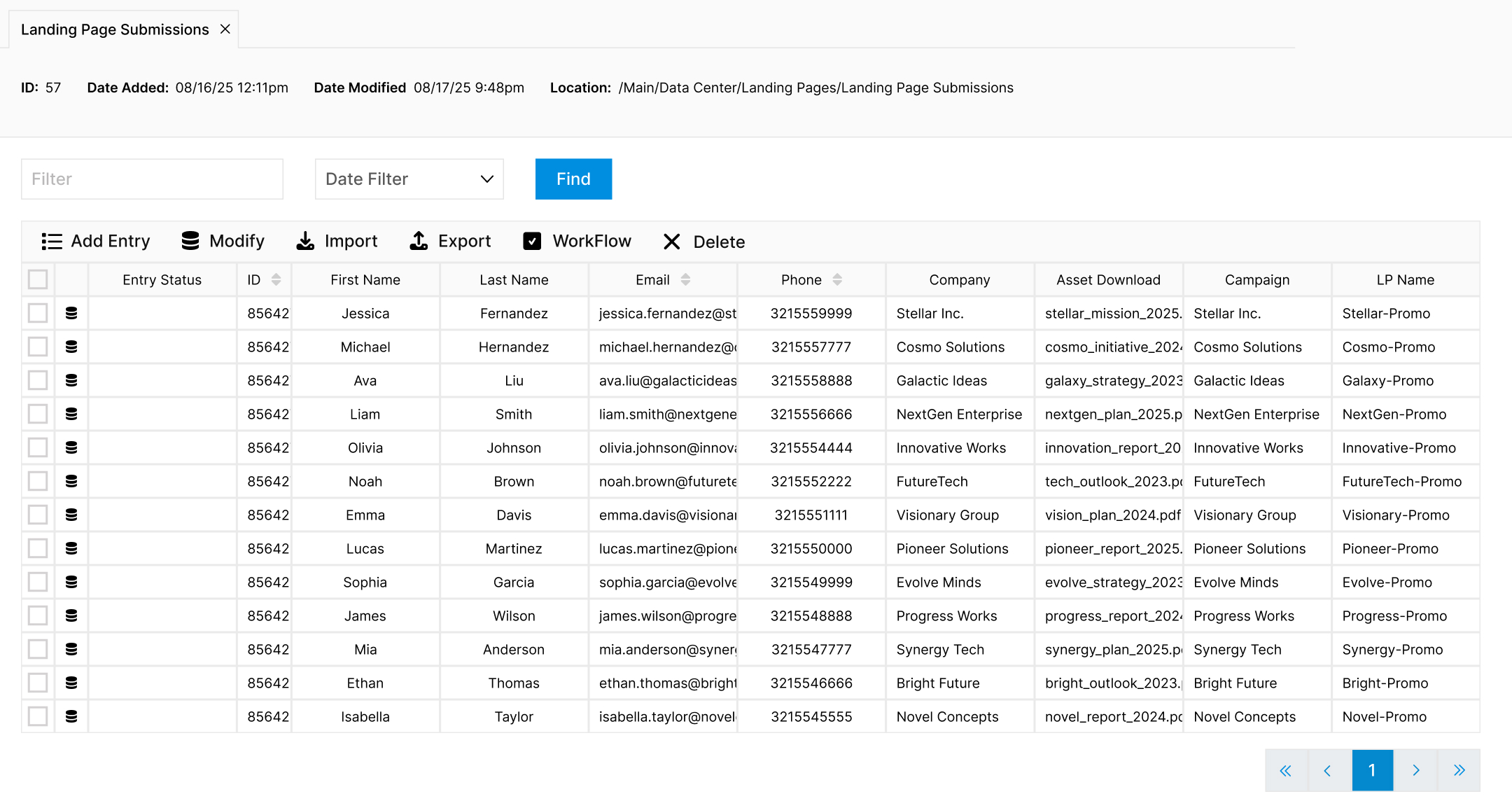Open the record icon for Olivia Johnson
This screenshot has width=1512, height=808.
point(71,447)
